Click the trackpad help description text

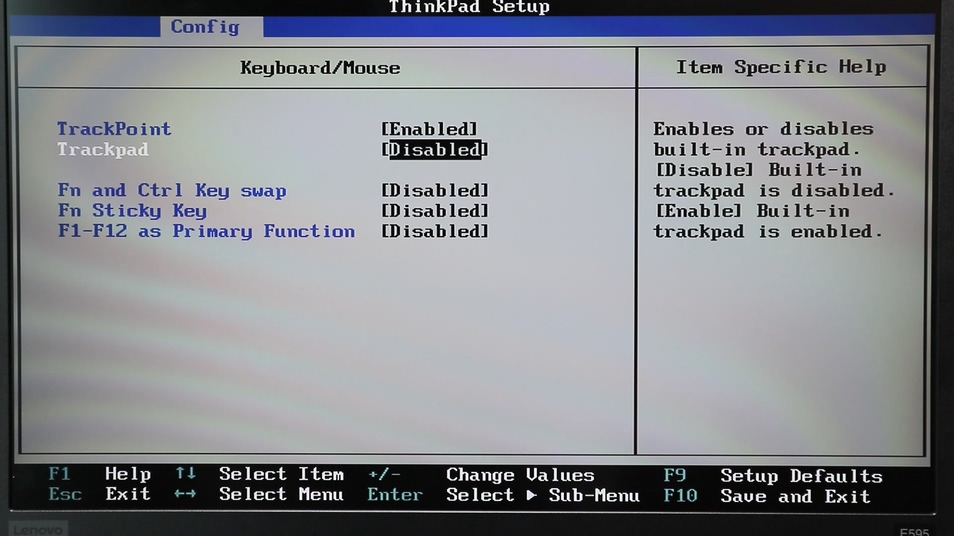[774, 180]
